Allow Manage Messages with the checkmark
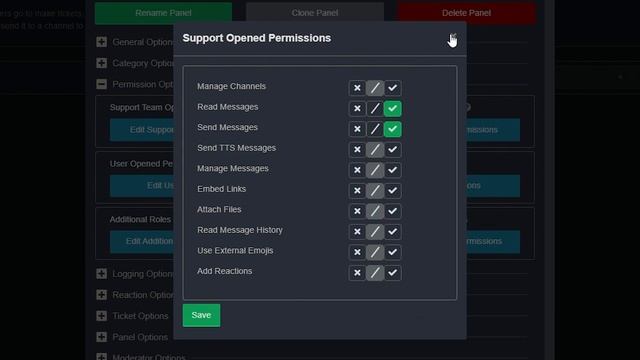 tap(393, 170)
